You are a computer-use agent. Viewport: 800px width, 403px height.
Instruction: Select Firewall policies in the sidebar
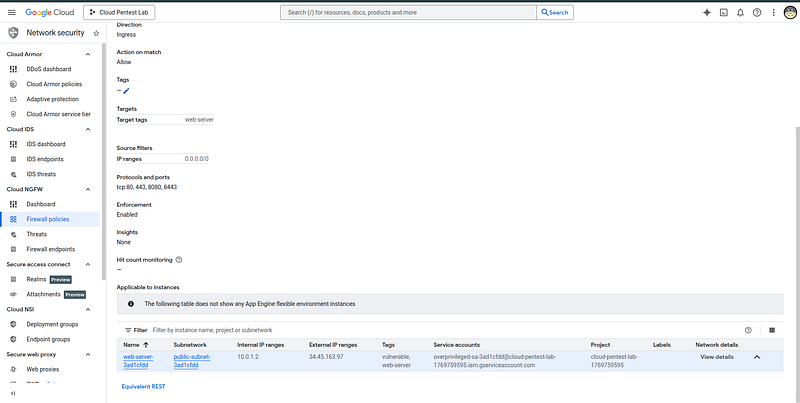tap(50, 219)
